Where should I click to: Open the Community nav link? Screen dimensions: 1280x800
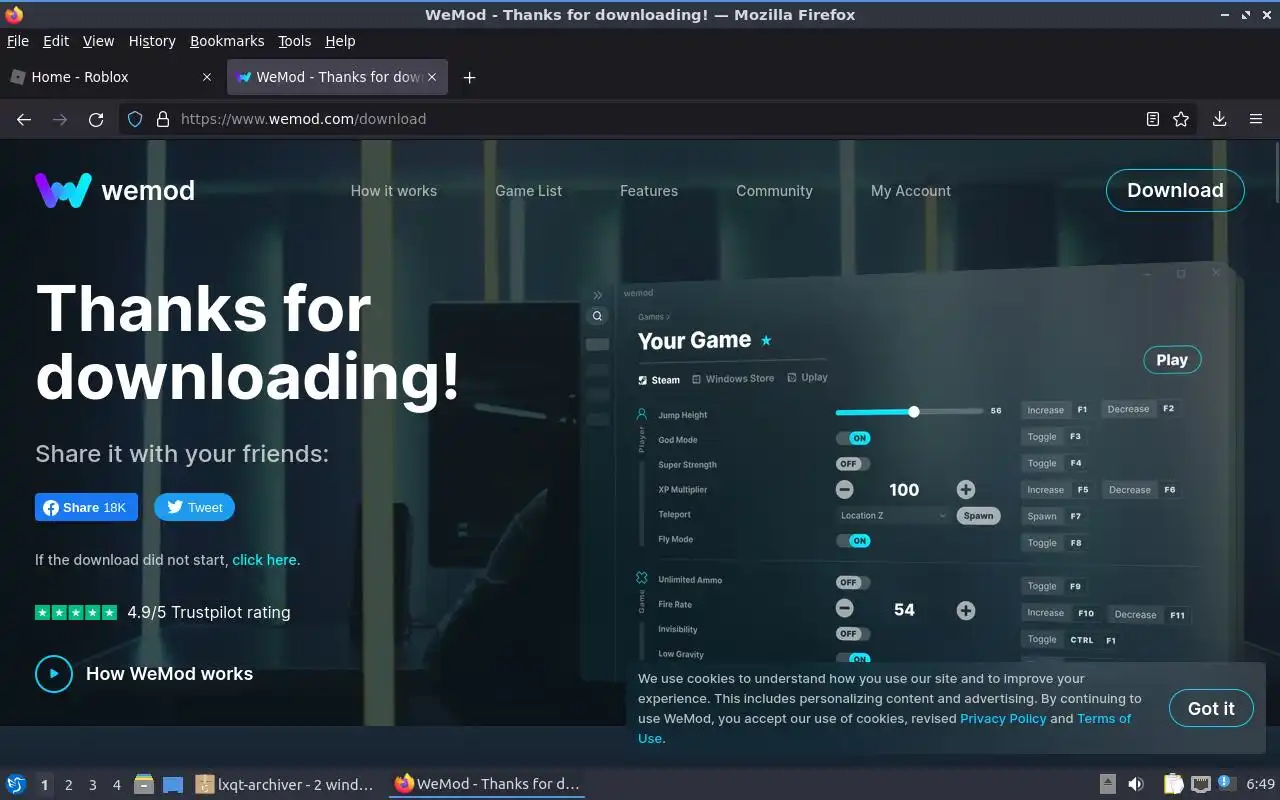(x=775, y=191)
